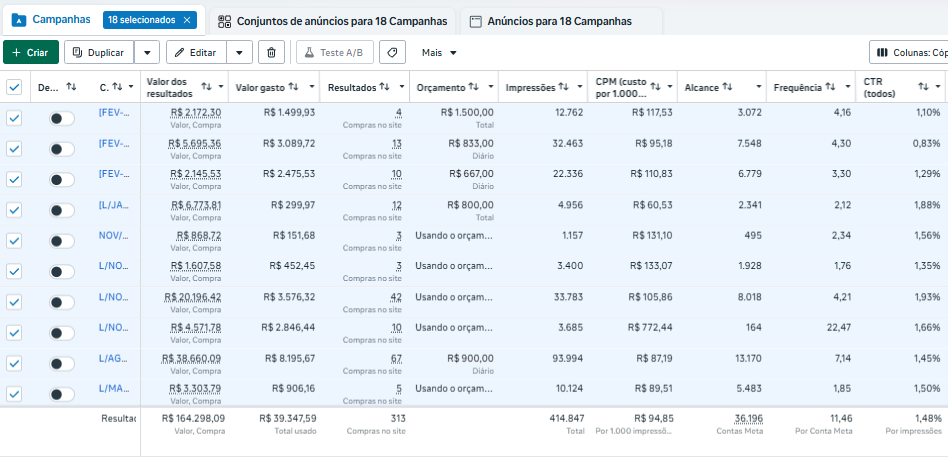Sort by Valor dos resultados arrows

click(x=206, y=87)
